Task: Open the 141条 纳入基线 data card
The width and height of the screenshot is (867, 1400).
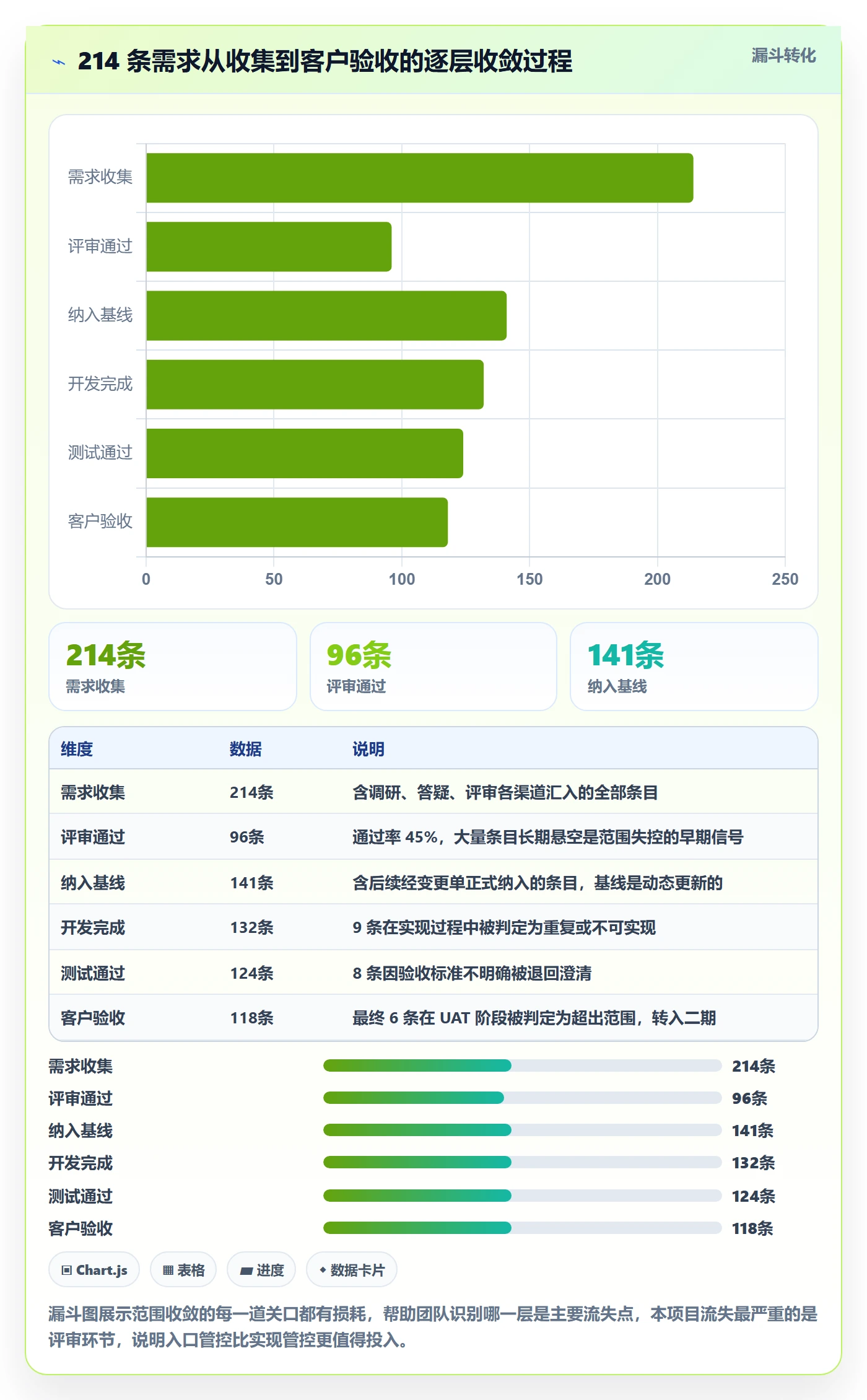Action: coord(694,667)
